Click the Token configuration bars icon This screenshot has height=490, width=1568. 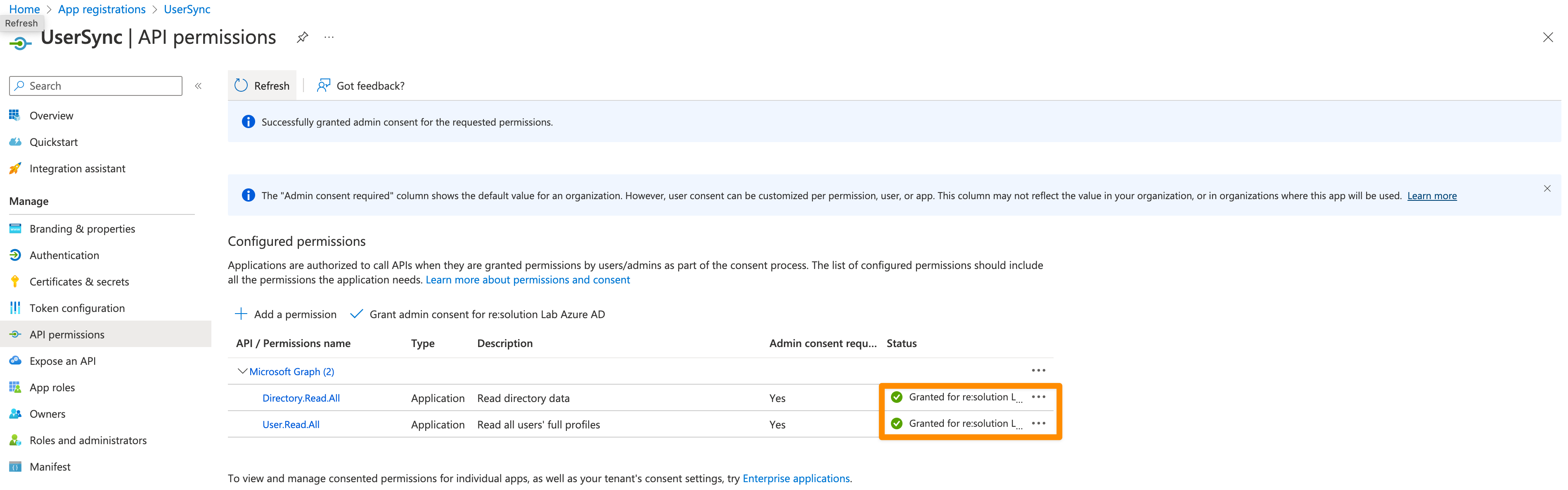click(15, 308)
